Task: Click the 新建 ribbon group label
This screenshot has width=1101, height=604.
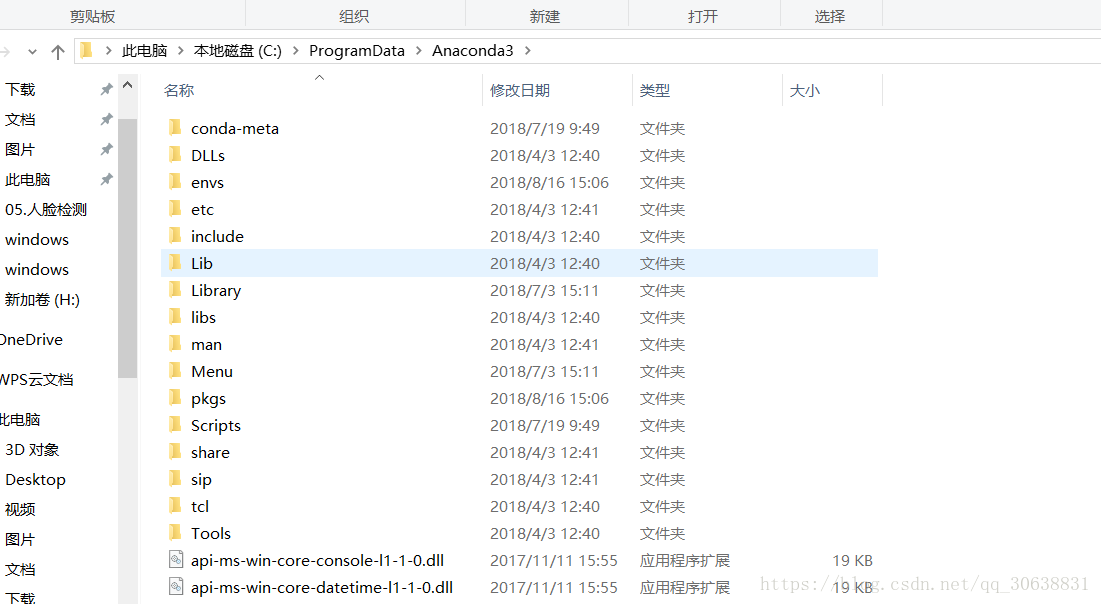Action: (545, 16)
